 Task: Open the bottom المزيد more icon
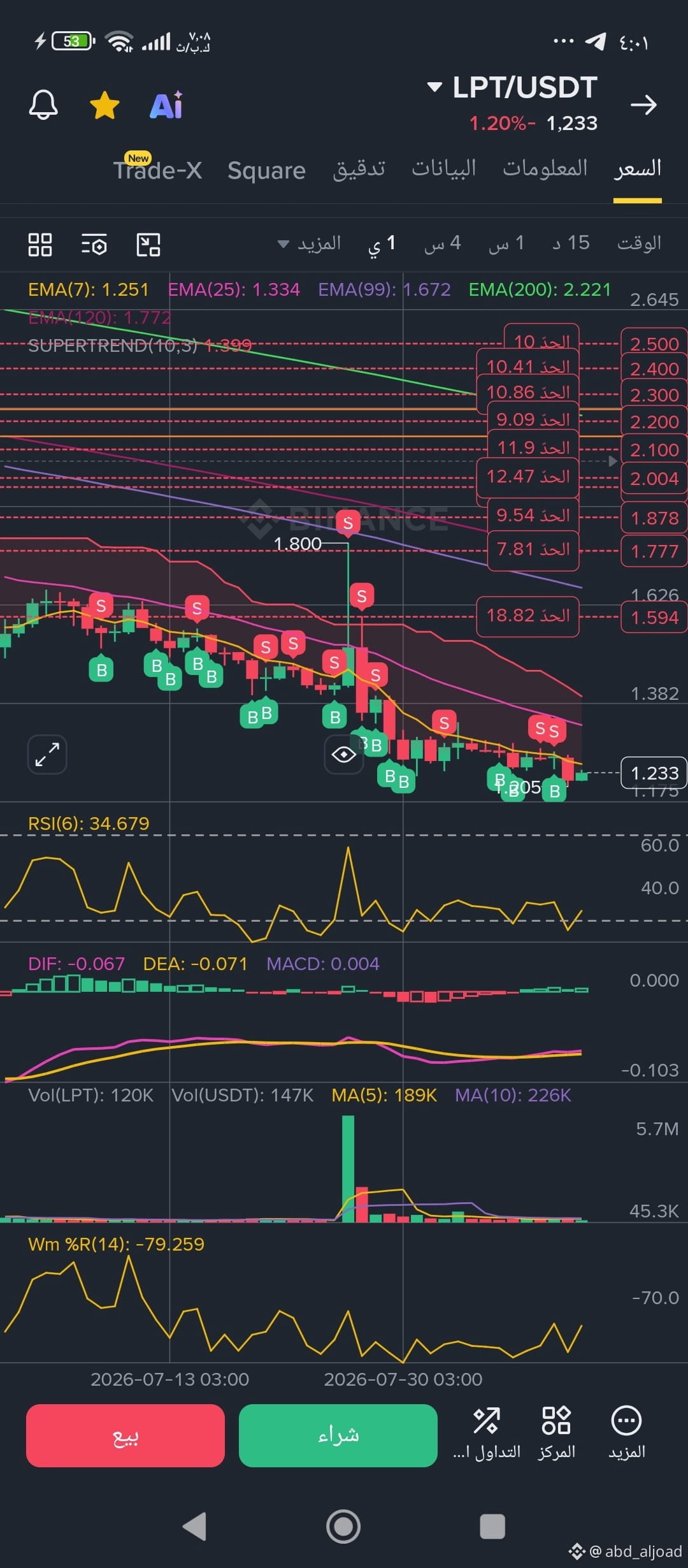(x=626, y=1433)
